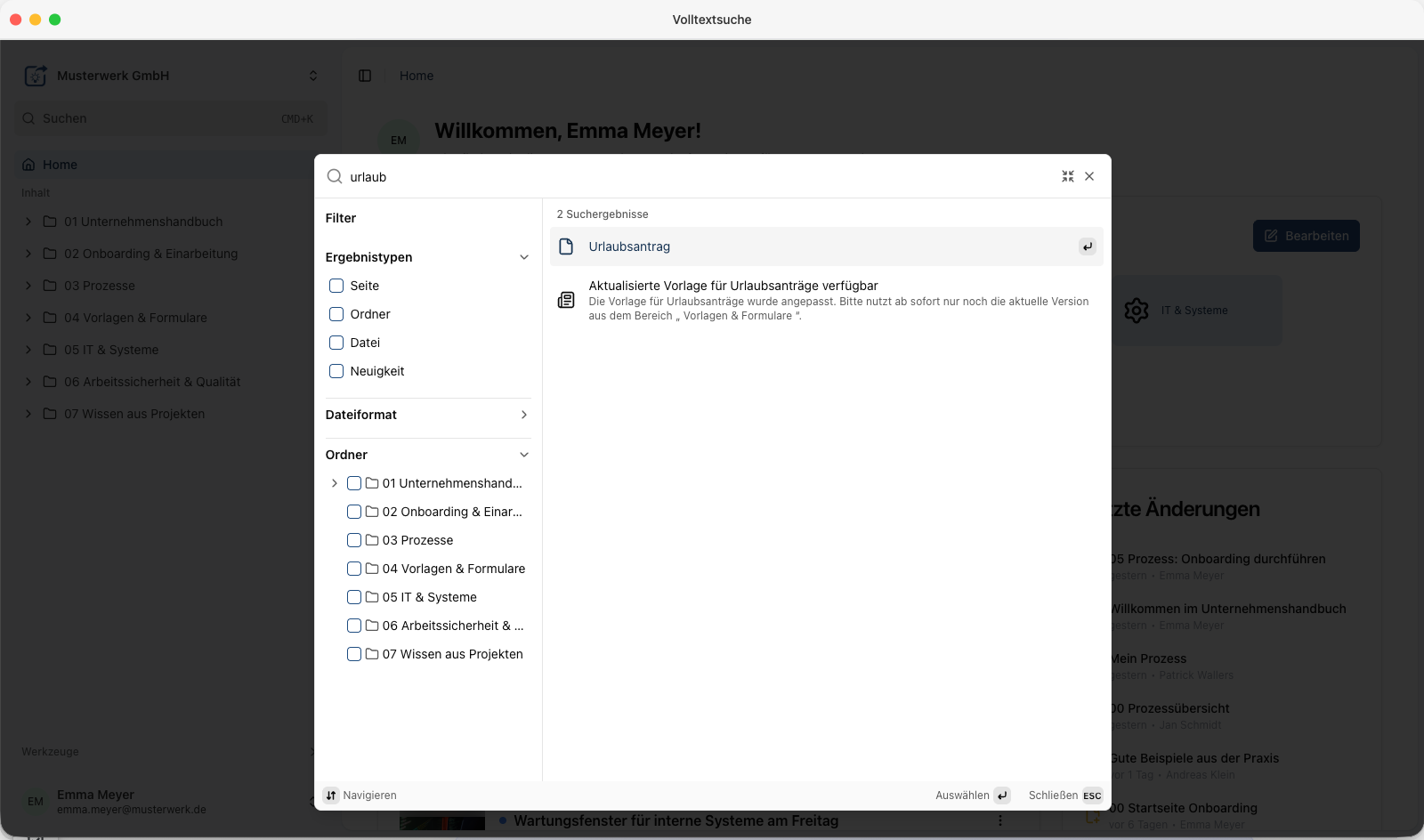This screenshot has width=1424, height=840.
Task: Click the news icon beside Aktualisierte Vorlage
Action: (566, 300)
